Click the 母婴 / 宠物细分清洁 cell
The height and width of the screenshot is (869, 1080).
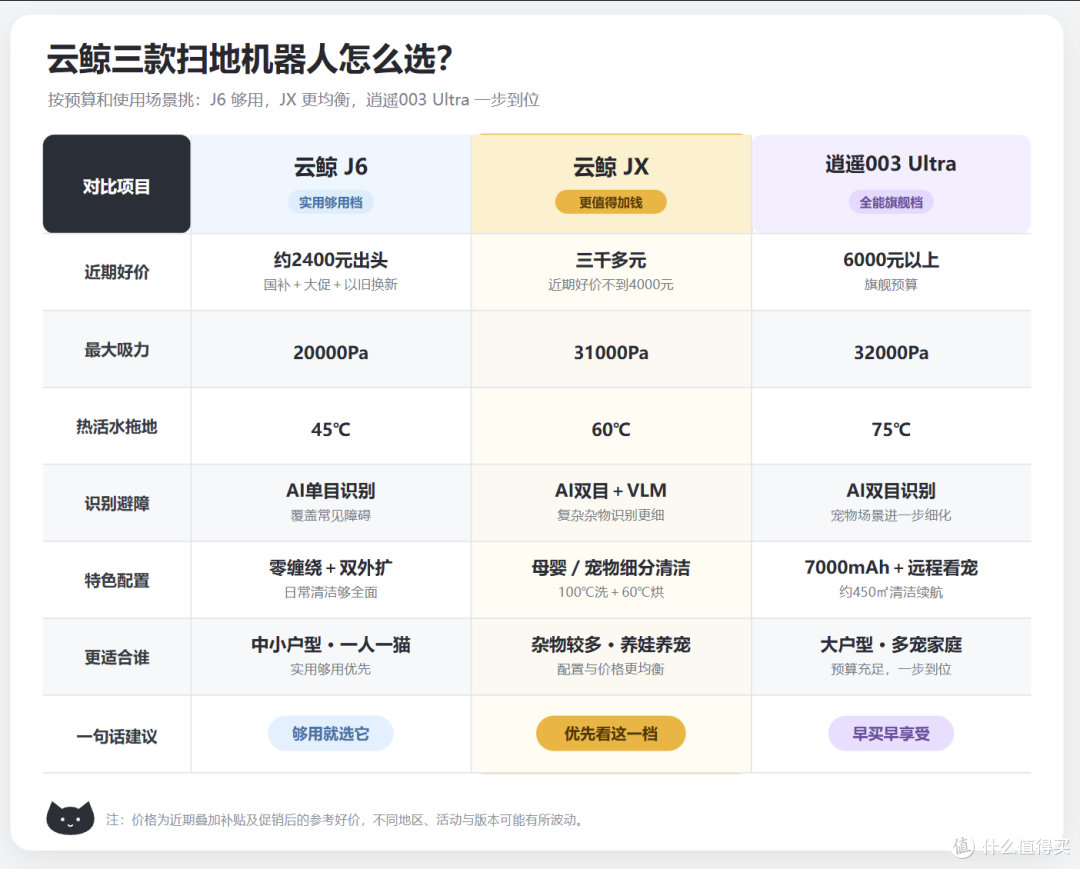click(611, 568)
